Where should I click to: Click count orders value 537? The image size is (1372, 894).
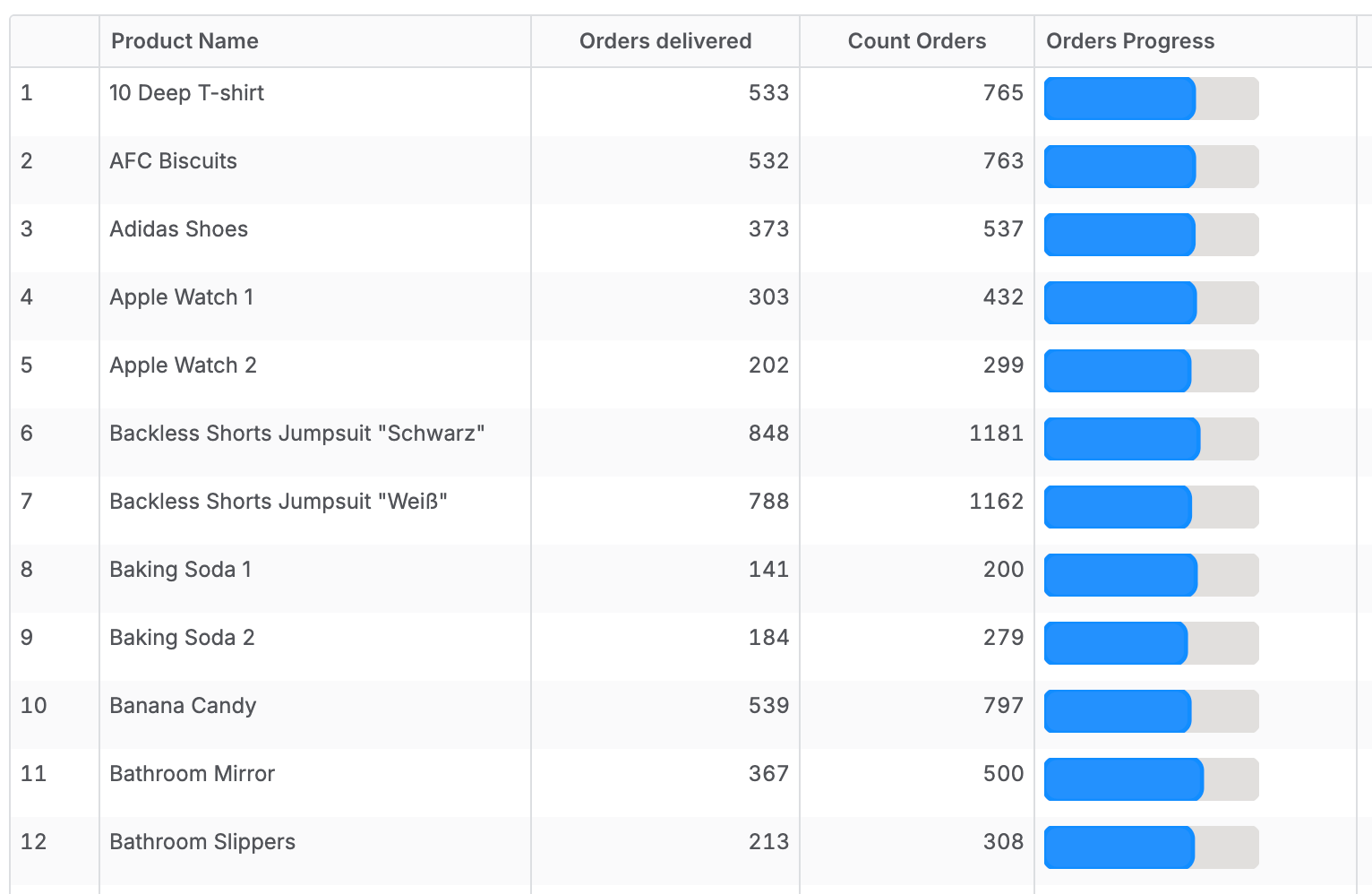tap(1003, 229)
